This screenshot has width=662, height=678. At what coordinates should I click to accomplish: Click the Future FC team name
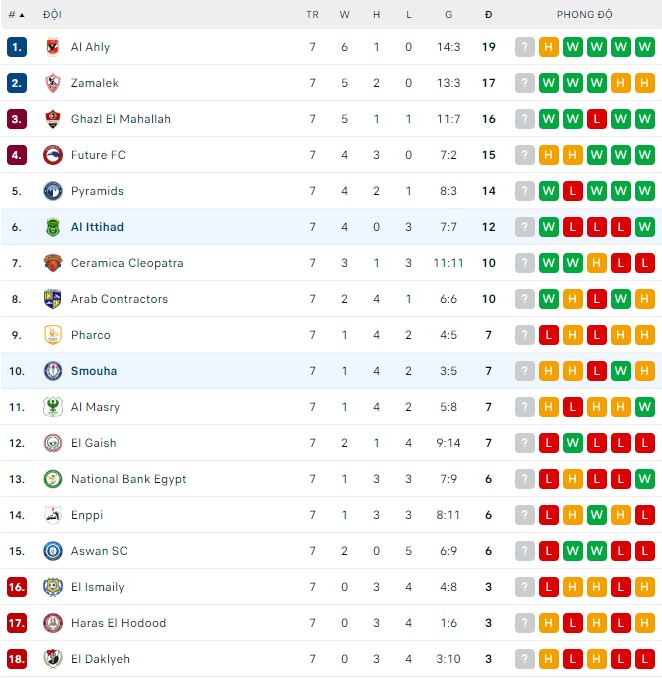pos(98,155)
